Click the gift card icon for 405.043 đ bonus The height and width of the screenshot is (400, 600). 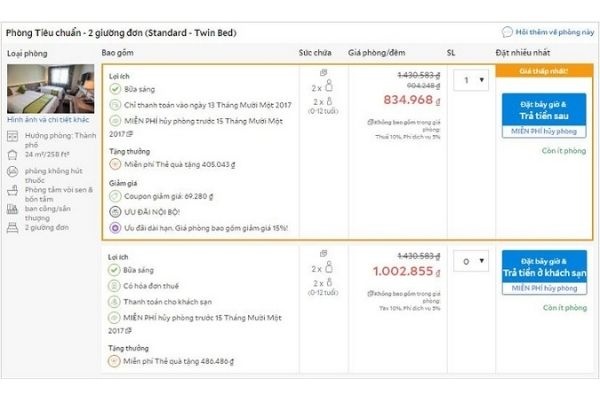116,166
